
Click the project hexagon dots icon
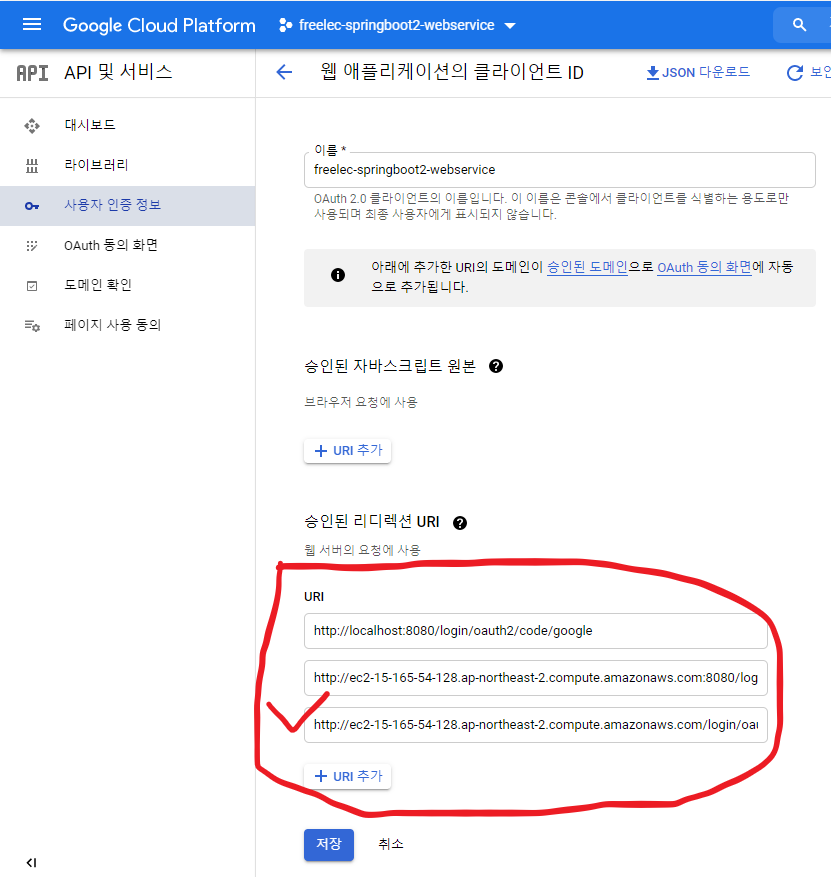click(285, 25)
